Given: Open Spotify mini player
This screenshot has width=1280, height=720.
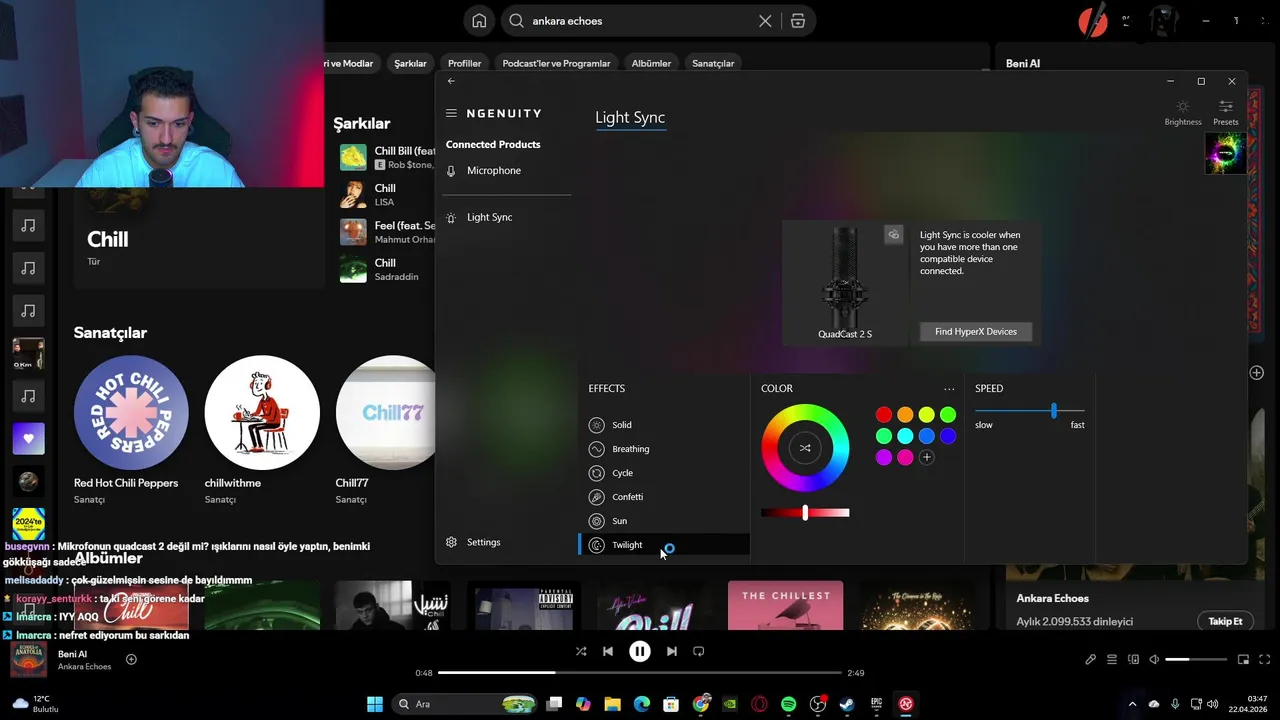Looking at the screenshot, I should [x=1244, y=660].
